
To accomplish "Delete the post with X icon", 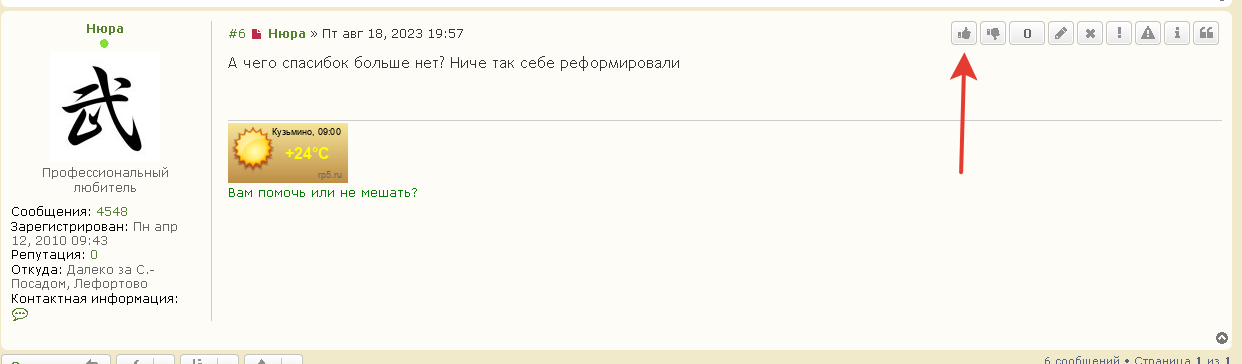I will pos(1090,33).
